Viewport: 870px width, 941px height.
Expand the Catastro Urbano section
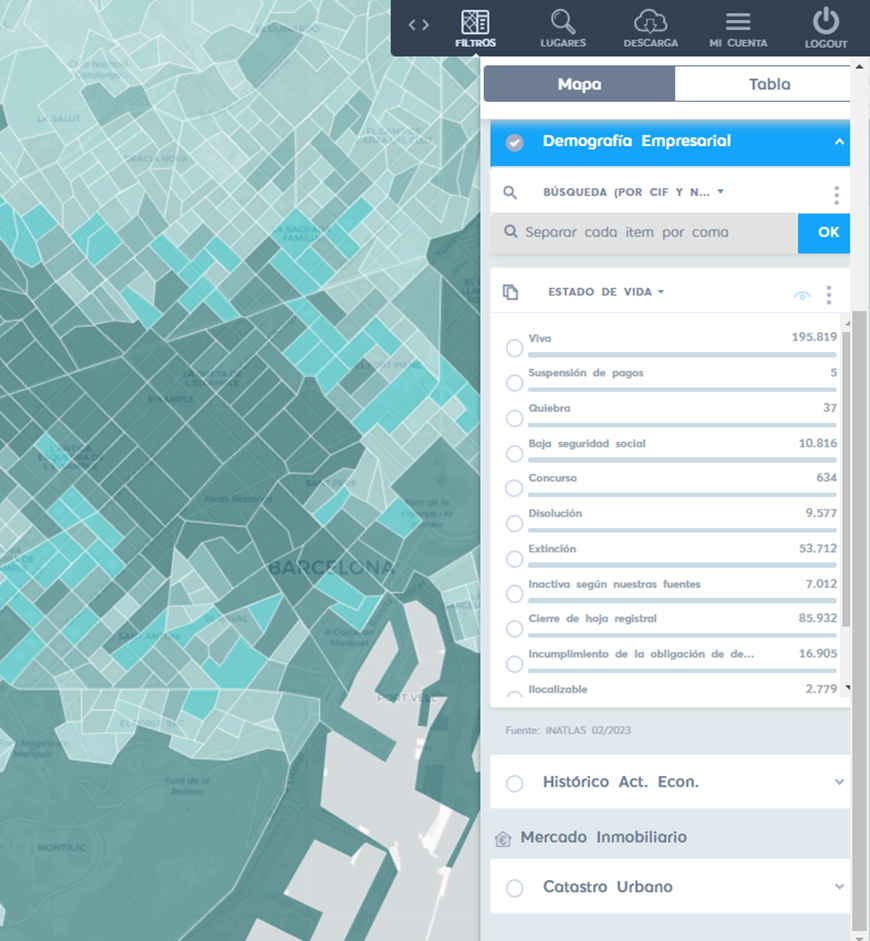pos(838,887)
